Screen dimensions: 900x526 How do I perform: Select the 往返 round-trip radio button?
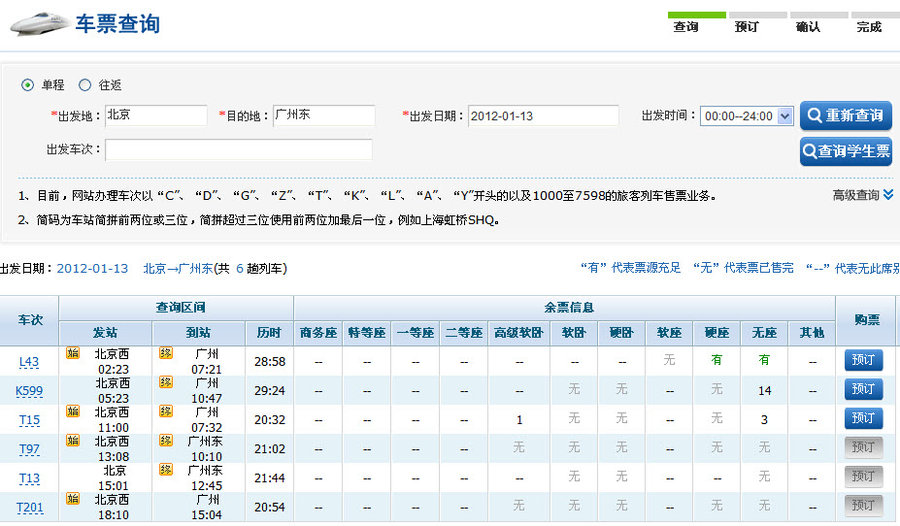coord(85,85)
